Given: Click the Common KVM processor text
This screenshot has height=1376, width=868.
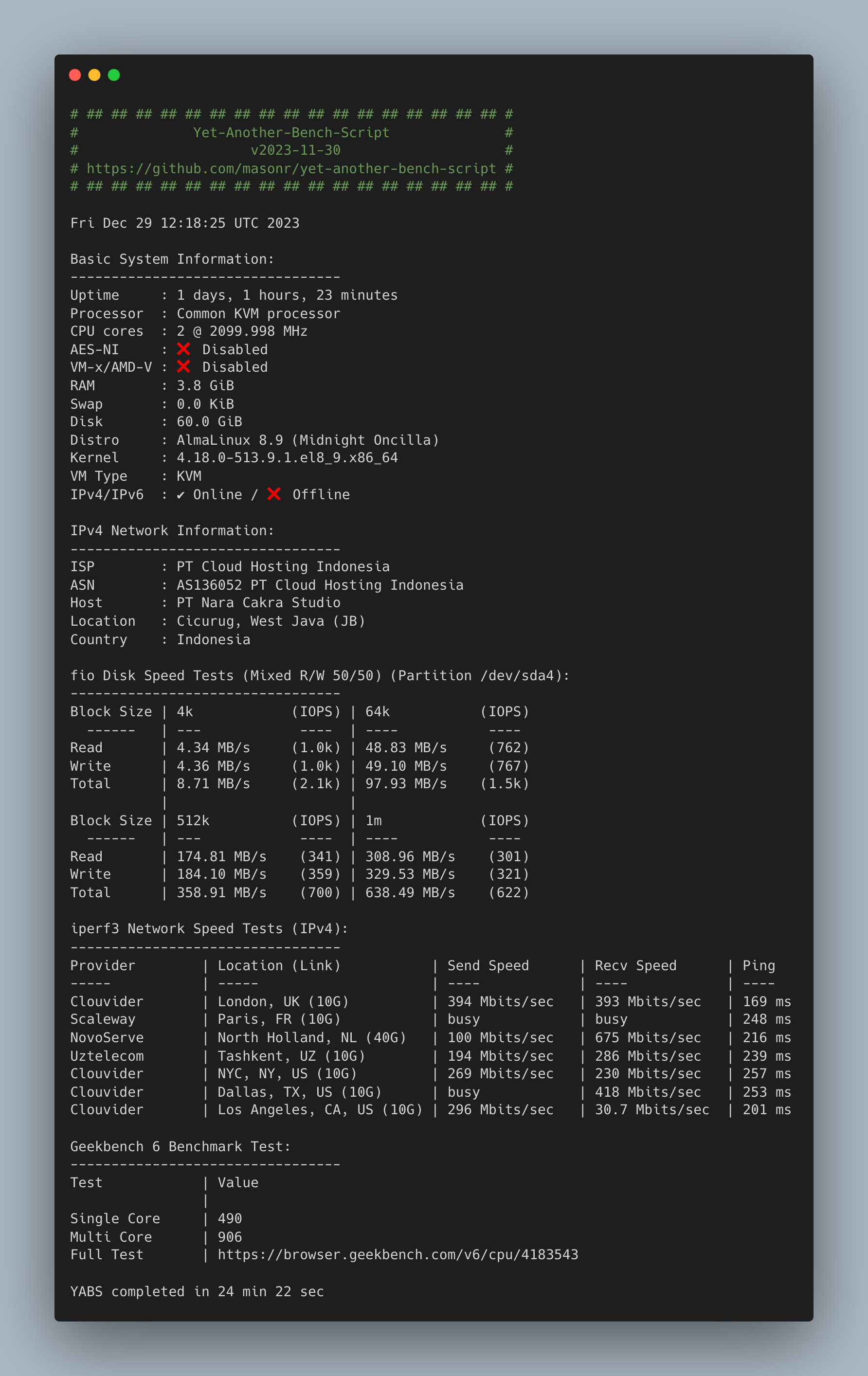Looking at the screenshot, I should 258,314.
